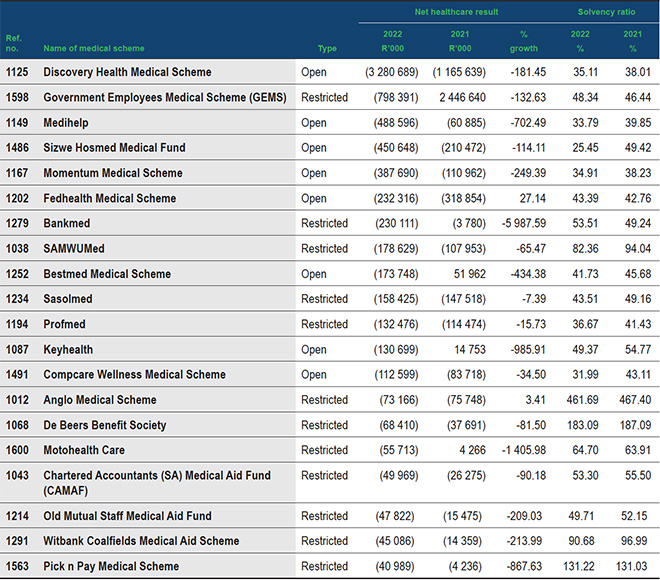Click reference number 1279
Image resolution: width=660 pixels, height=580 pixels.
click(17, 223)
